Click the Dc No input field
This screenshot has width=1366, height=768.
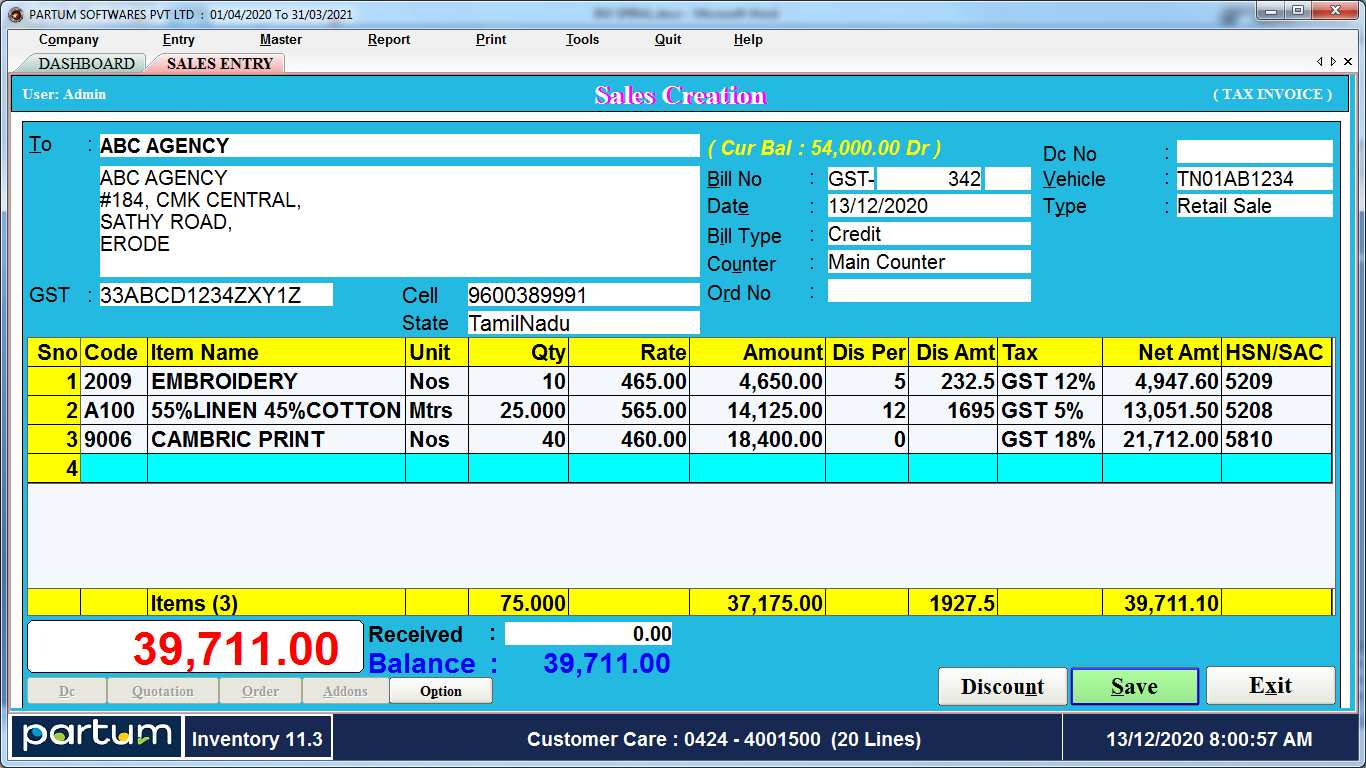click(1253, 152)
